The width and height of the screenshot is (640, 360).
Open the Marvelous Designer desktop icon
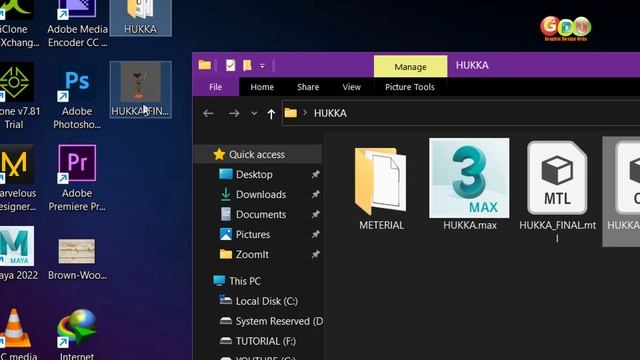17,178
